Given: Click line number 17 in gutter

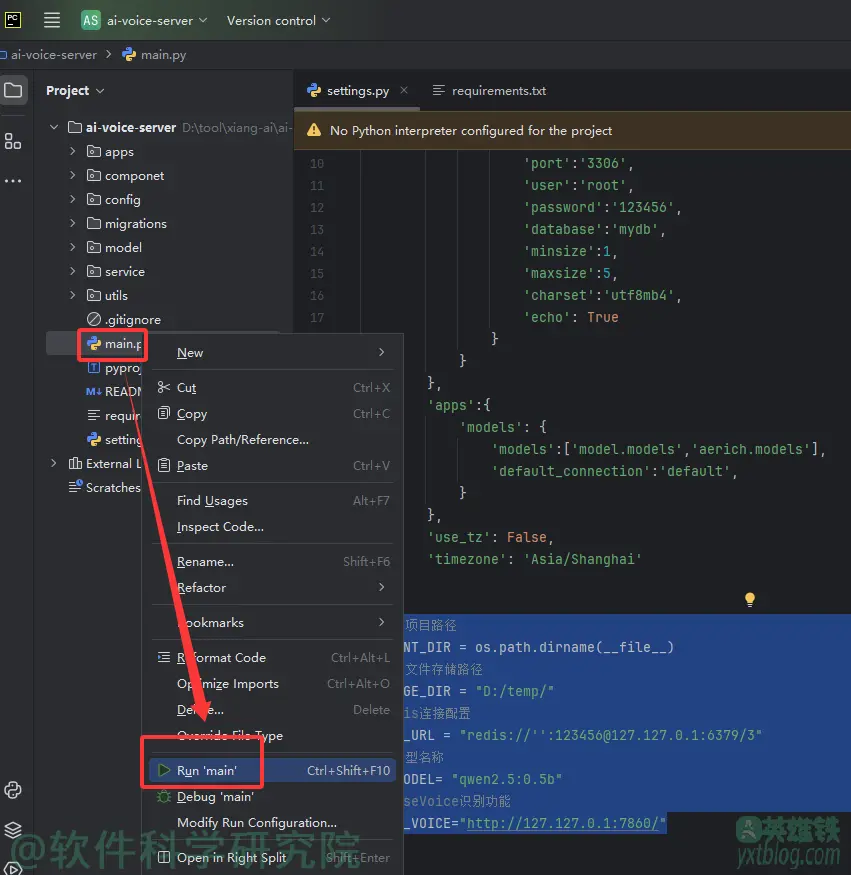Looking at the screenshot, I should [317, 318].
